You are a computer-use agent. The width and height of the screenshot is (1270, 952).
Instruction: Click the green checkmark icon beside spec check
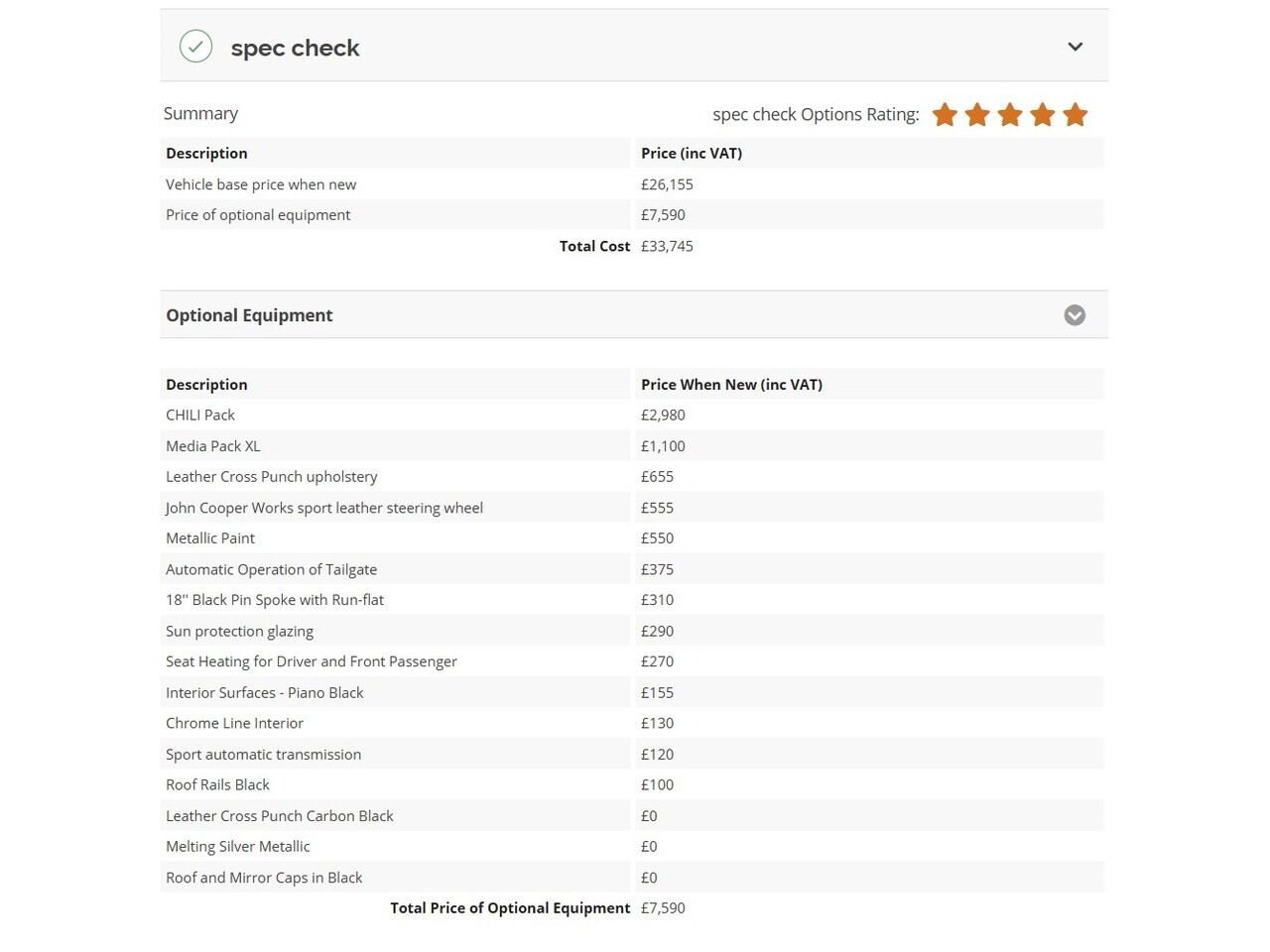pos(195,47)
